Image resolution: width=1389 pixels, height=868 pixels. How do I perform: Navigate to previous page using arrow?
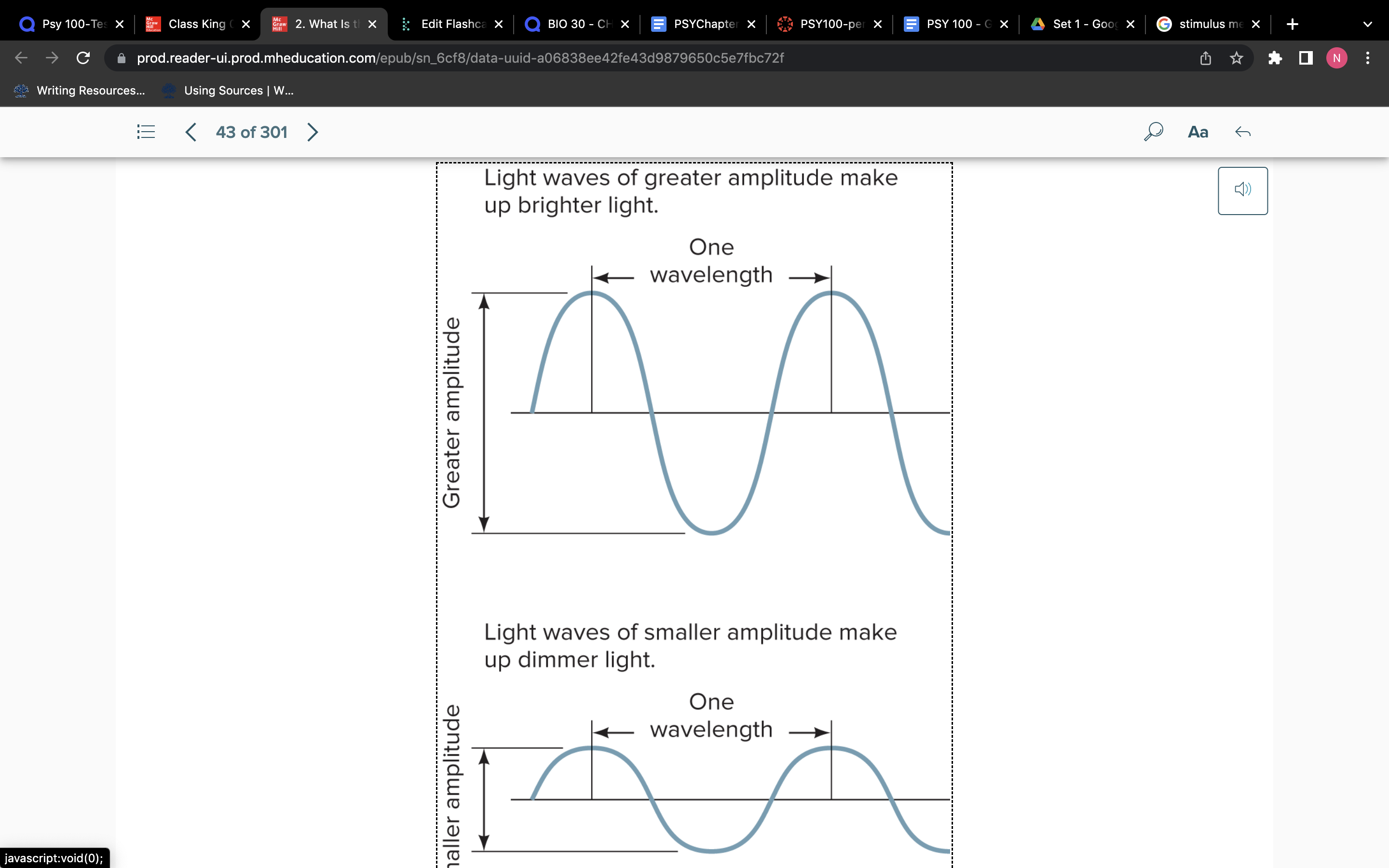point(189,132)
